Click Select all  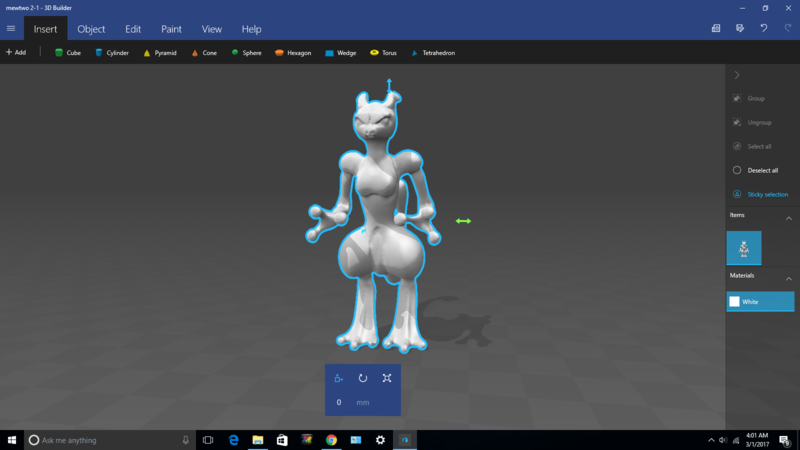pos(752,146)
